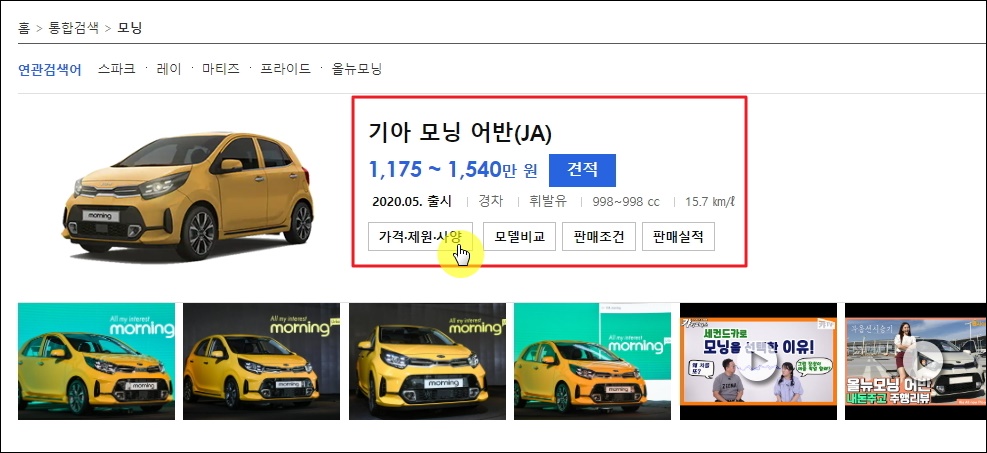987x453 pixels.
Task: Open second Morning photo on dark stage
Action: [261, 361]
